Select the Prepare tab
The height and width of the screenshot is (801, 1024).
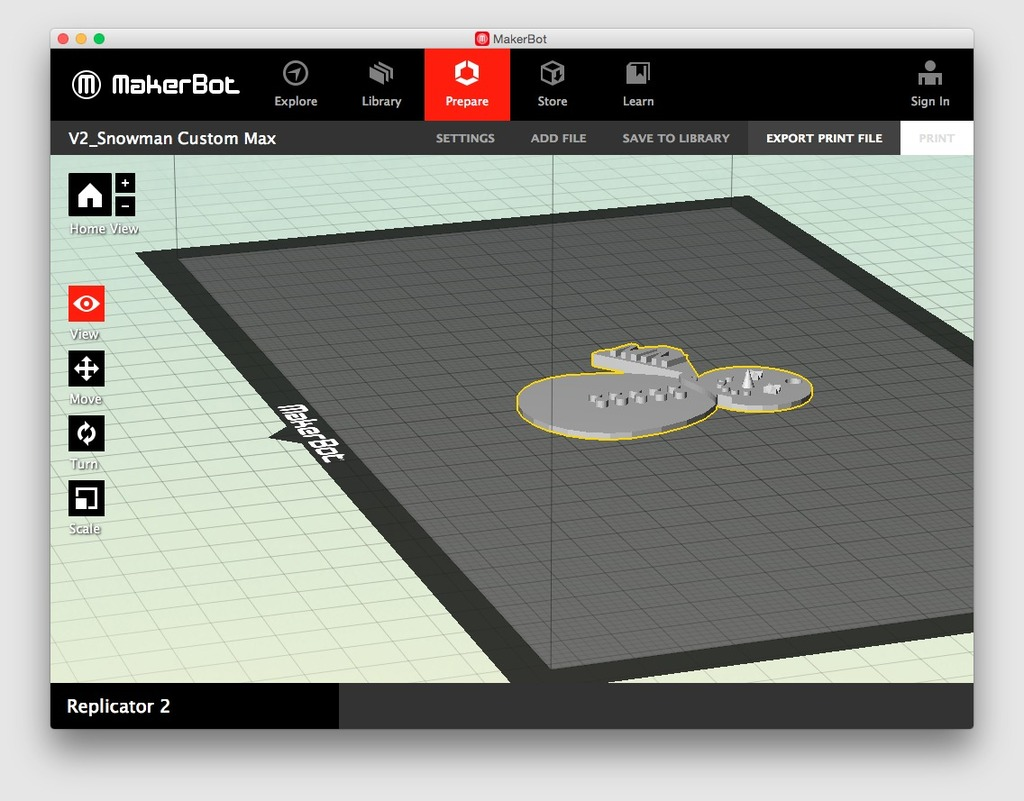coord(467,84)
